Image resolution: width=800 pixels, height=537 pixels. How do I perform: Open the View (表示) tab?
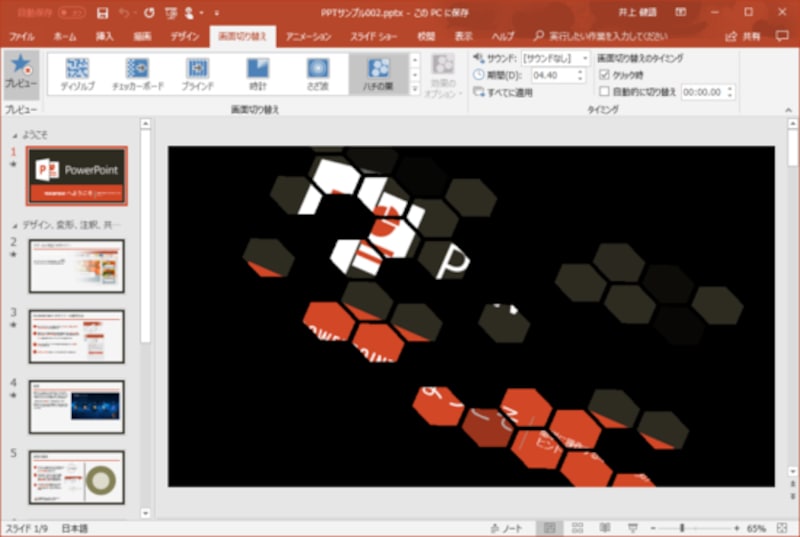[463, 36]
